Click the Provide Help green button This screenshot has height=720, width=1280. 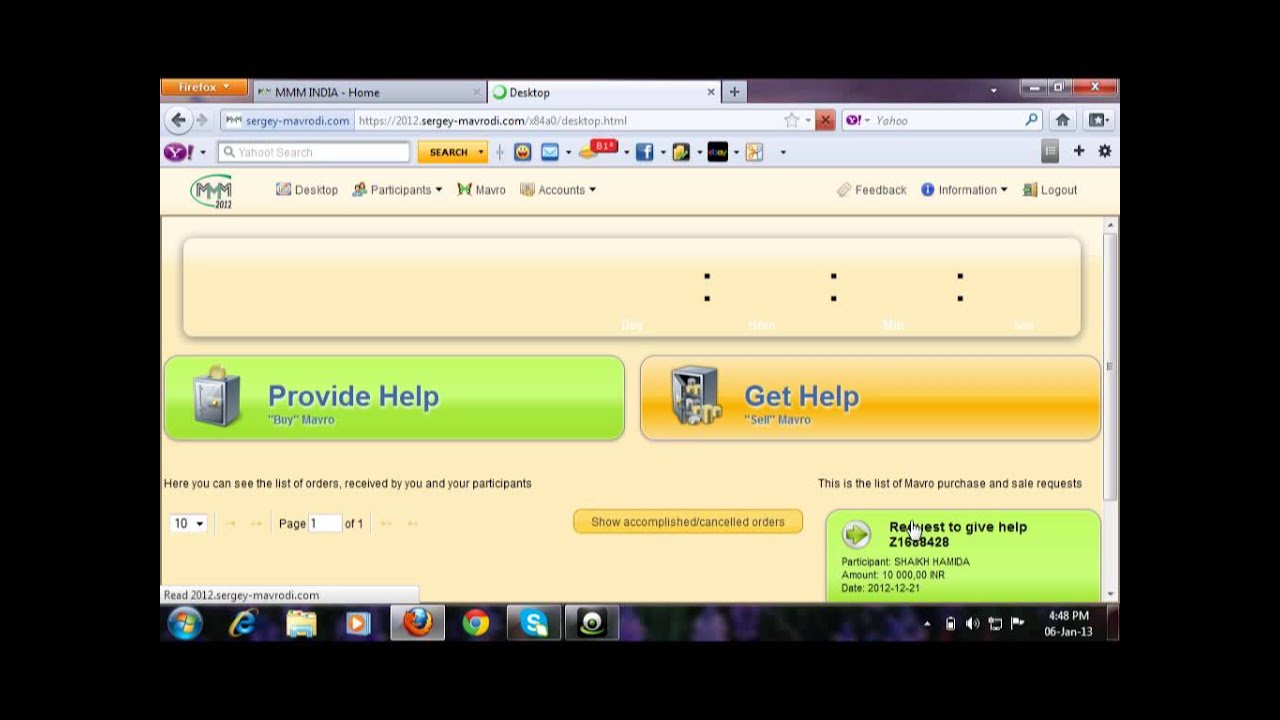pos(394,398)
